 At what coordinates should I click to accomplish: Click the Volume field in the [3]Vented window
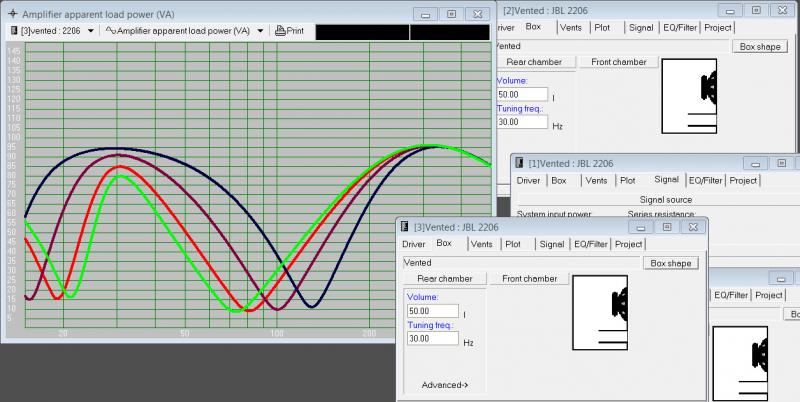pyautogui.click(x=433, y=312)
